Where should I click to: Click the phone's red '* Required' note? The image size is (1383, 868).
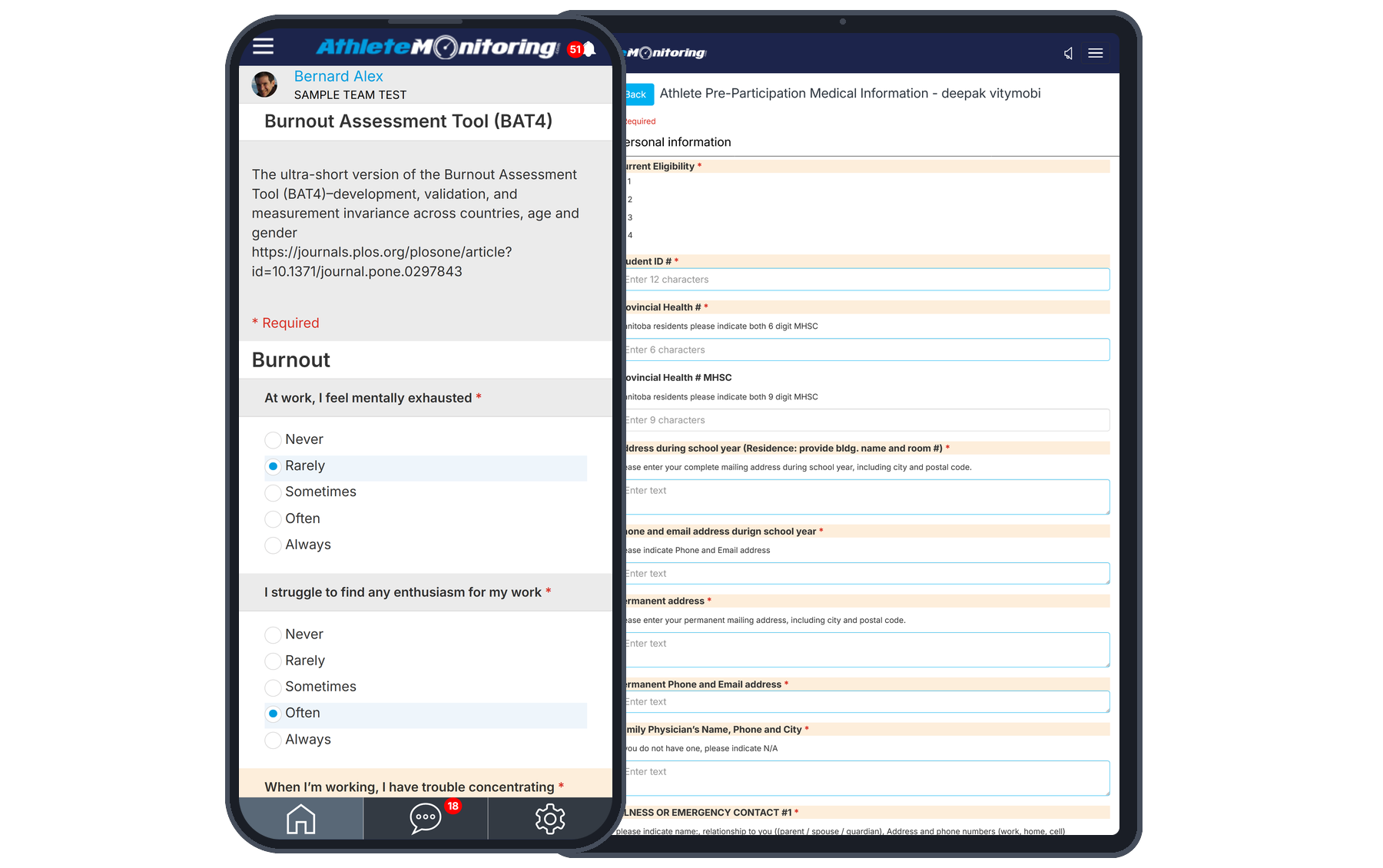[x=286, y=323]
